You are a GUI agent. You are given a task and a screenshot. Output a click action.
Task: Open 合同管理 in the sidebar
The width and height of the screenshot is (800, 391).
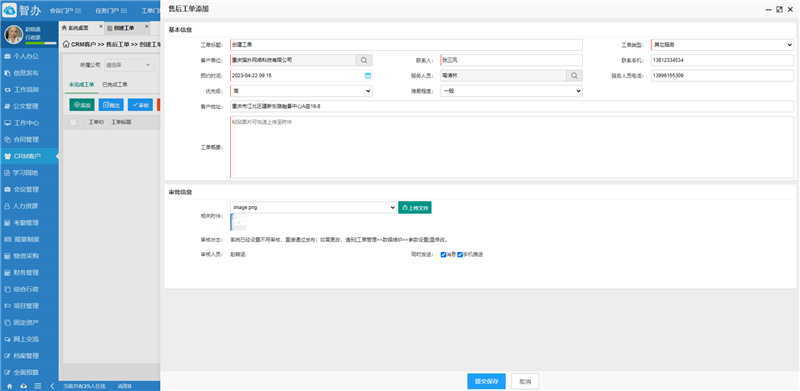click(29, 139)
